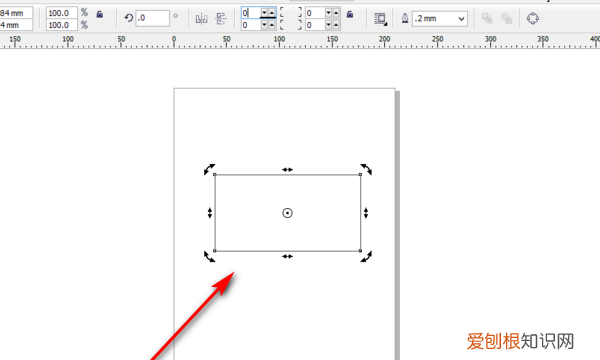600x360 pixels.
Task: Click the top-right corner roundness field
Action: tap(315, 13)
